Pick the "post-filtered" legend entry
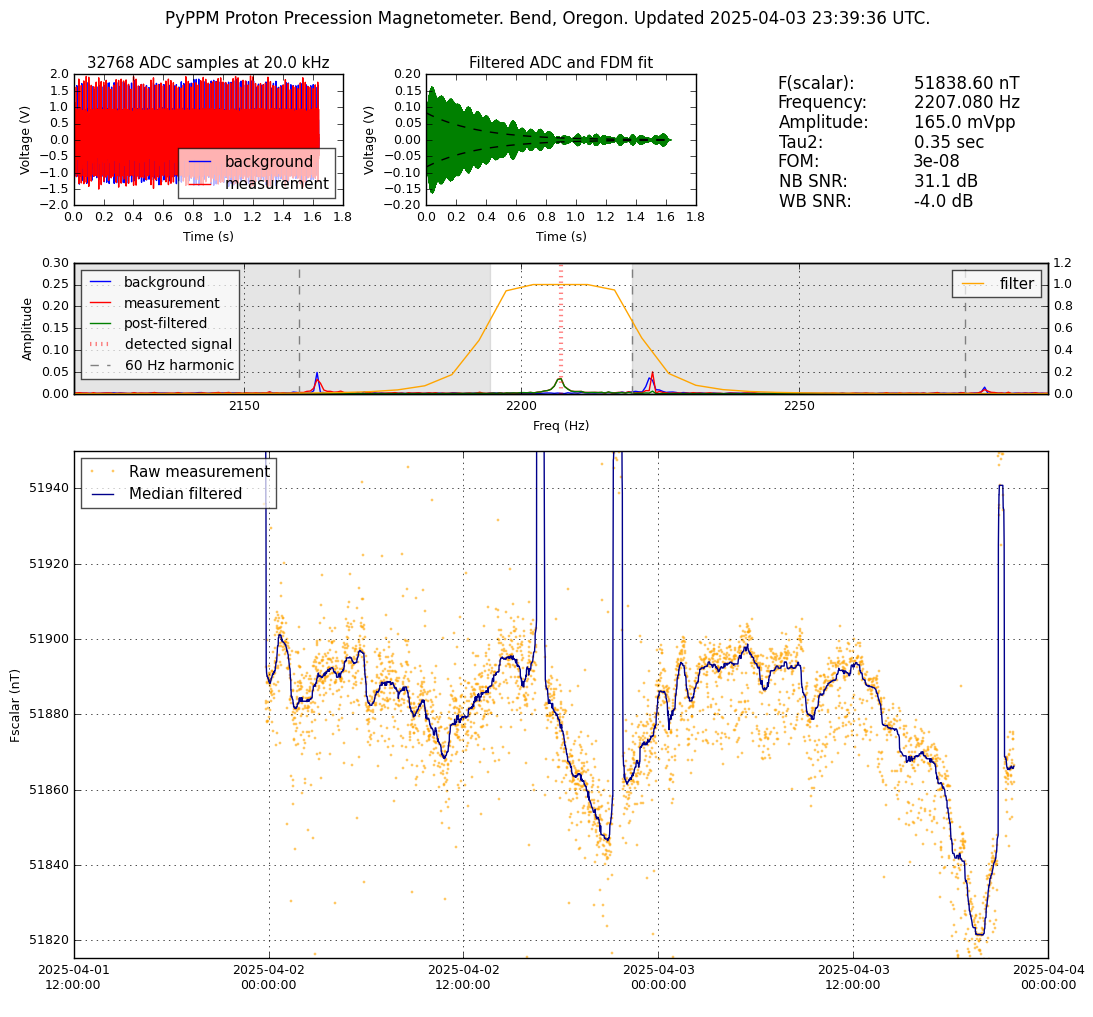The image size is (1093, 1017). pos(165,323)
